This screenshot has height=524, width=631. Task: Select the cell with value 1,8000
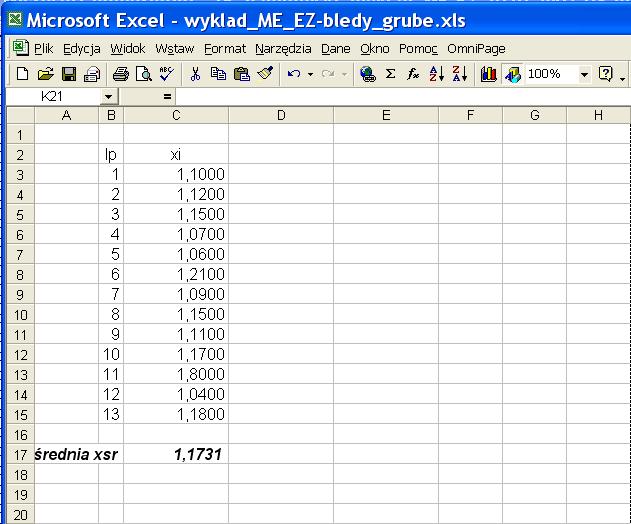pyautogui.click(x=176, y=374)
